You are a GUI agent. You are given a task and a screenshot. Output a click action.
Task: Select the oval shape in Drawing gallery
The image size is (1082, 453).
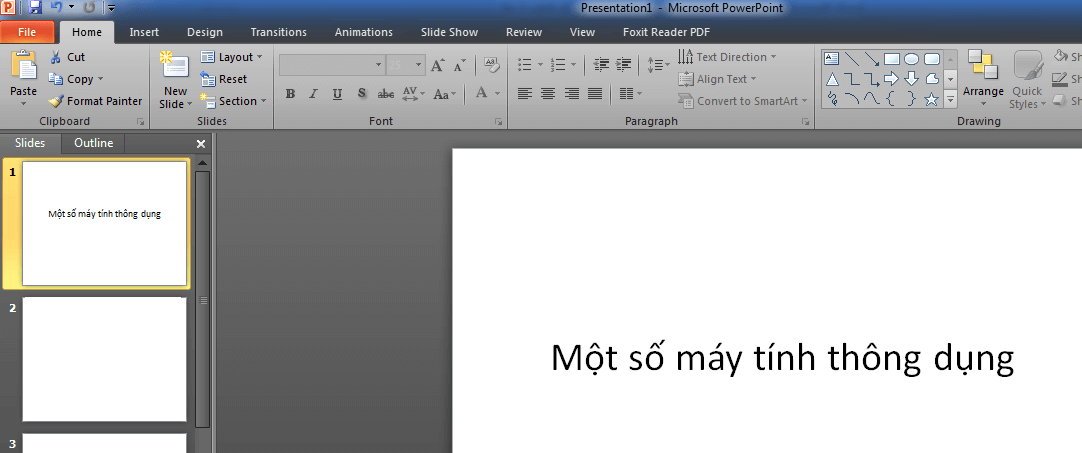click(911, 58)
